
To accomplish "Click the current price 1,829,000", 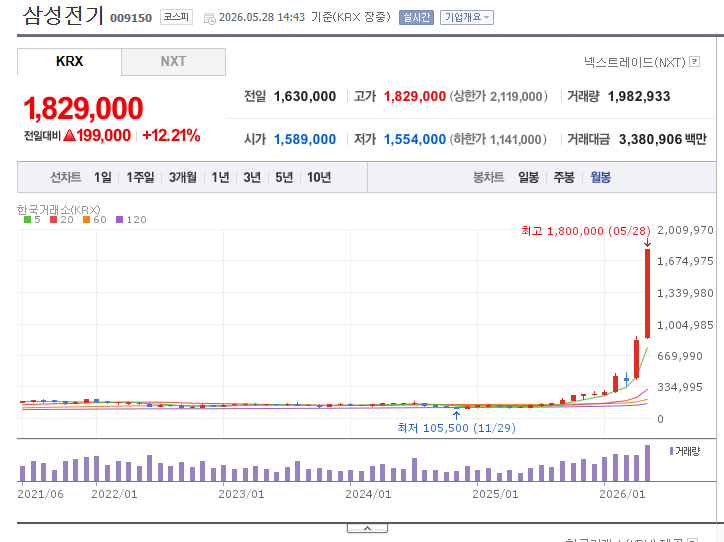I will [83, 108].
